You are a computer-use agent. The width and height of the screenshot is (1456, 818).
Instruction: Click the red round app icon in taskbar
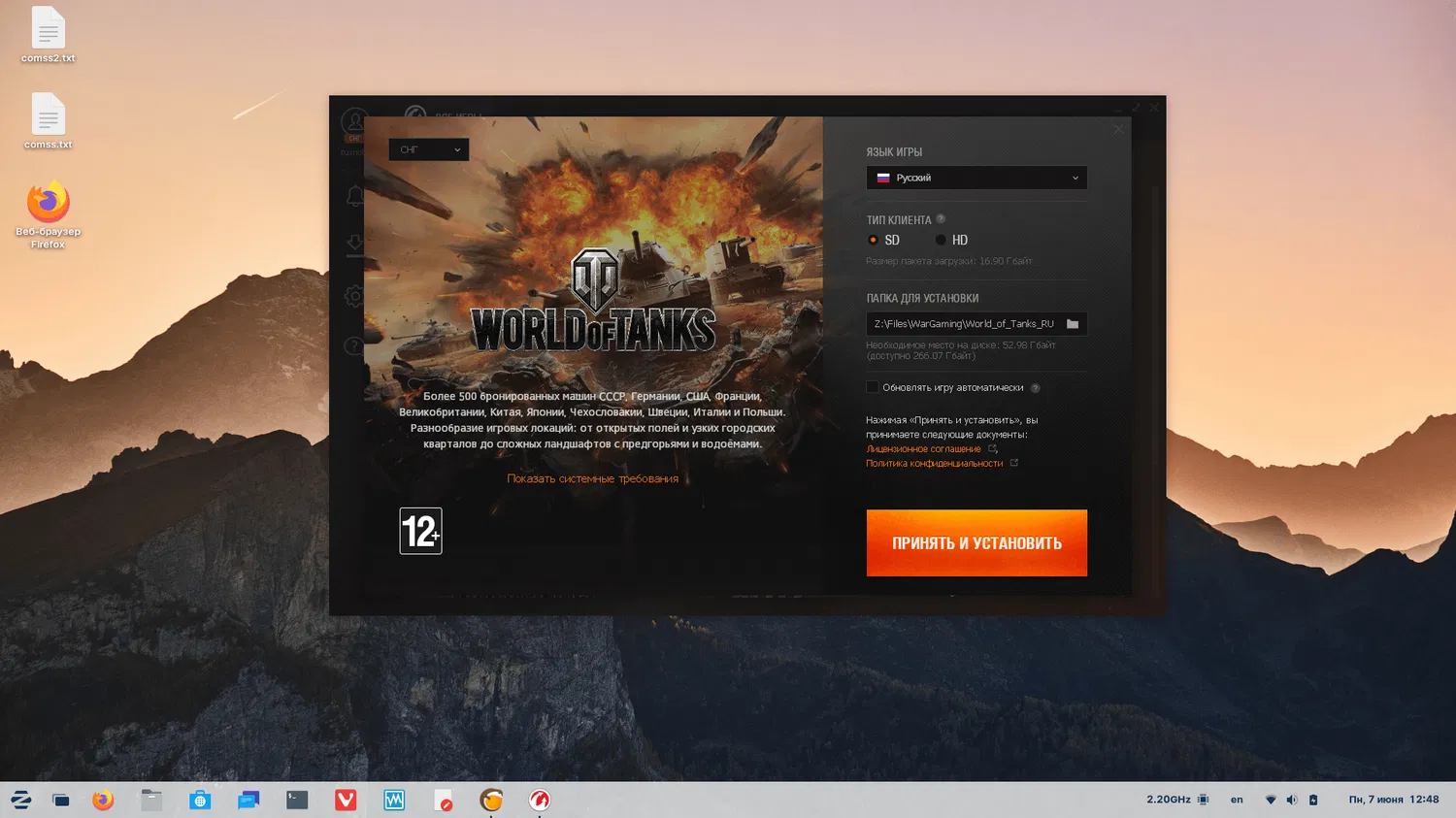540,800
